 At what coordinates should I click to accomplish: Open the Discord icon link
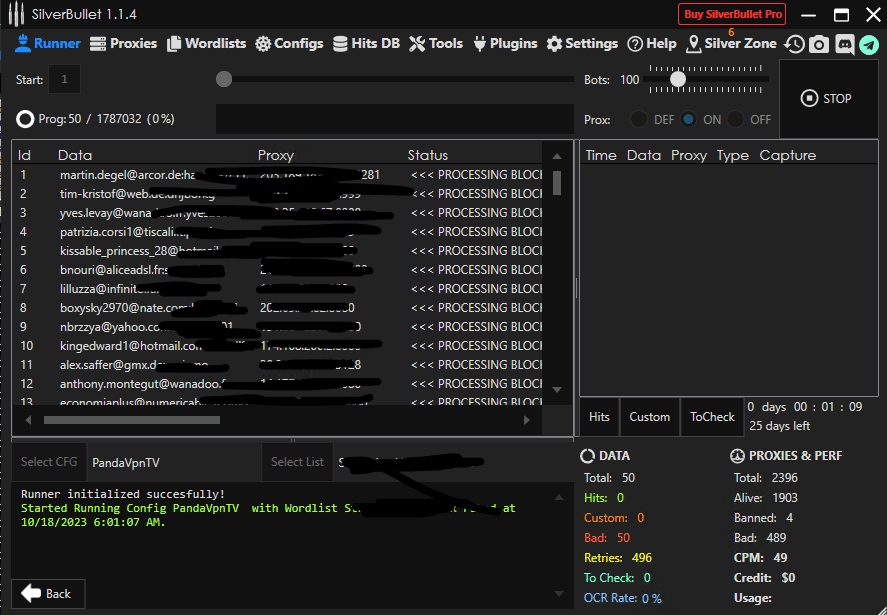(x=845, y=44)
